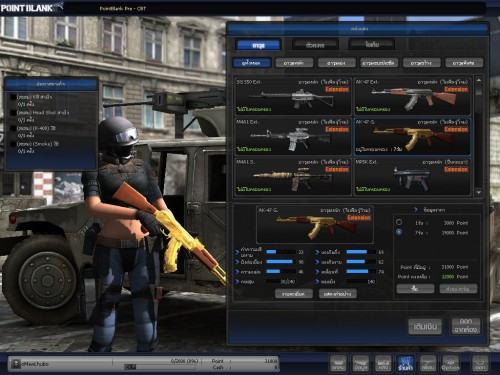The image size is (500, 375).
Task: Click the large top-up button near bottom
Action: click(x=425, y=326)
